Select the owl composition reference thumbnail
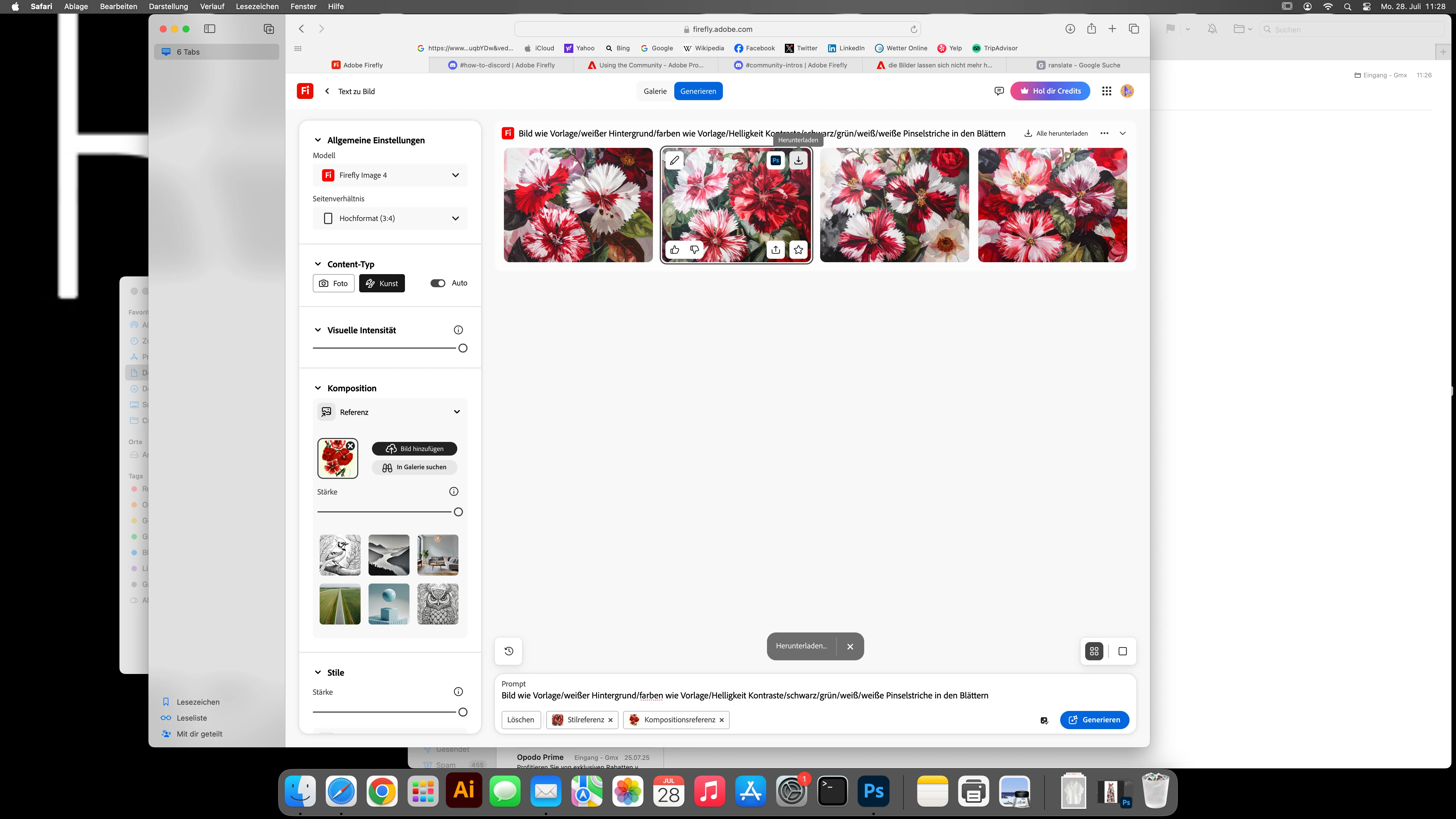The width and height of the screenshot is (1456, 819). pyautogui.click(x=437, y=604)
